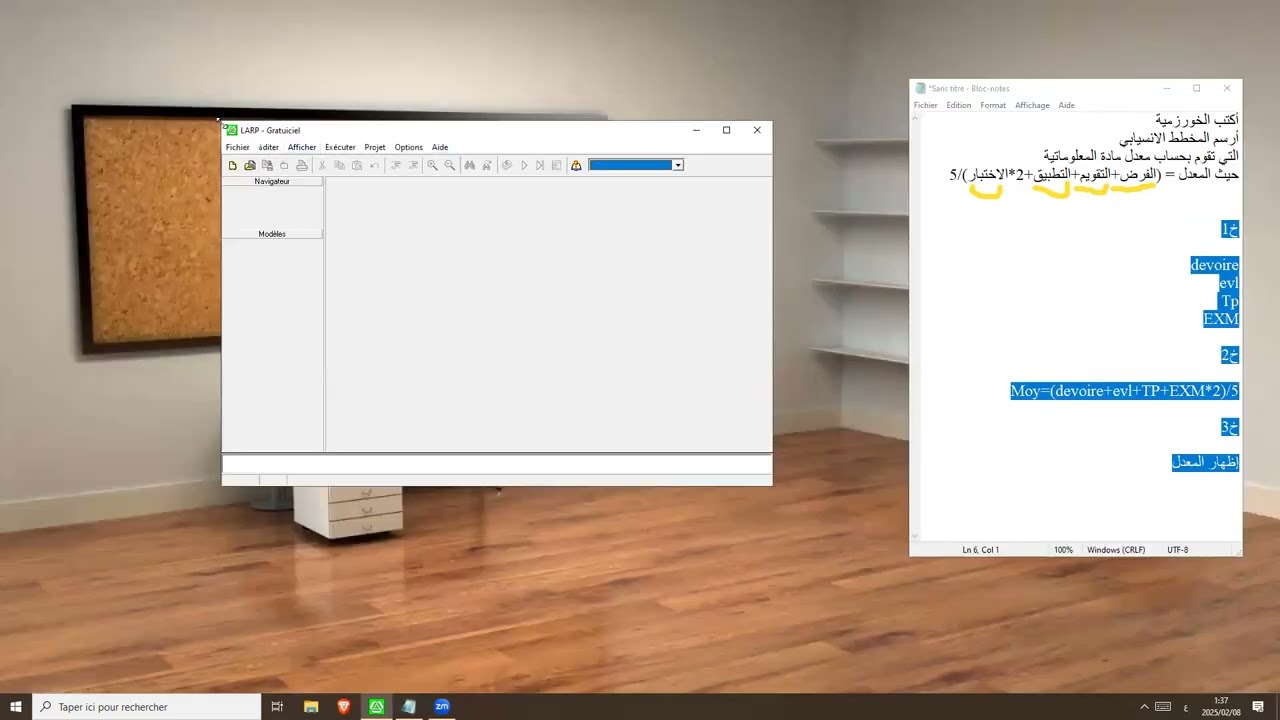
Task: Open the Projet menu in LARP
Action: coord(375,147)
